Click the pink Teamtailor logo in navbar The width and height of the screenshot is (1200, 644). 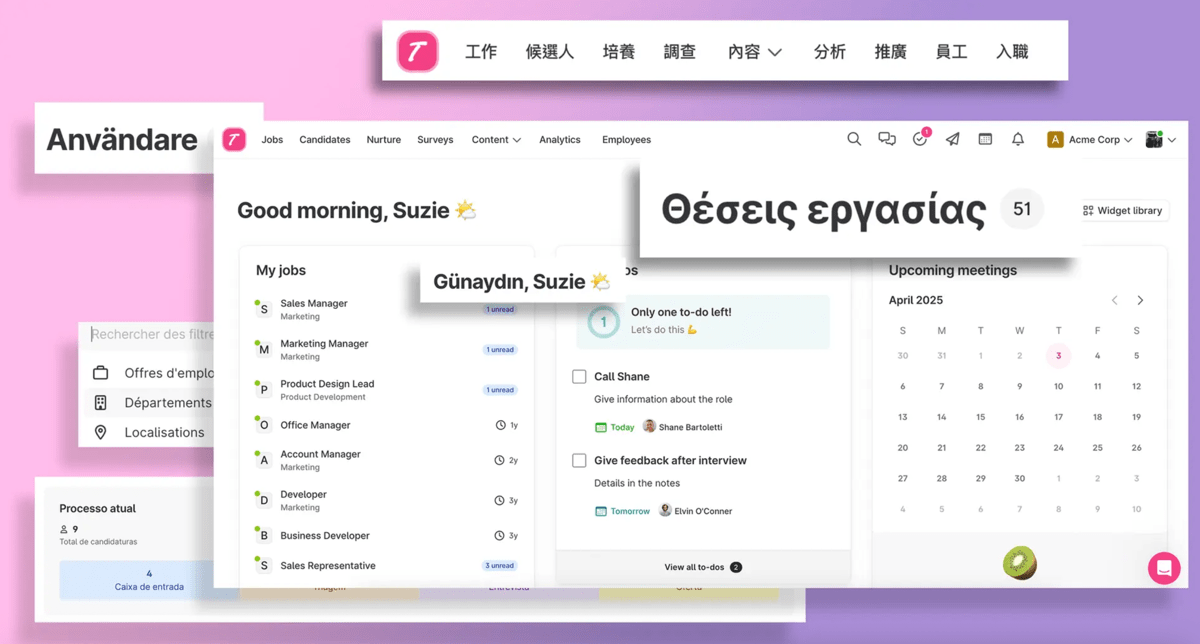pyautogui.click(x=234, y=140)
